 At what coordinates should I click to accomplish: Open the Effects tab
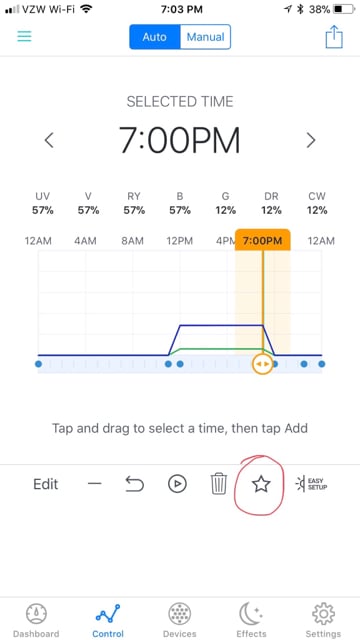coord(251,620)
